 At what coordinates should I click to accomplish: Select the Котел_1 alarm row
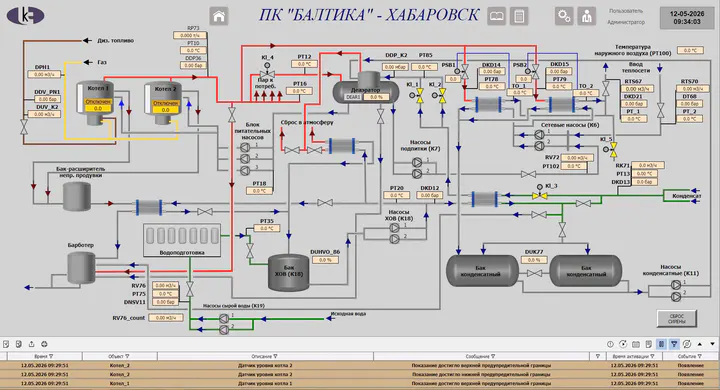click(x=360, y=383)
